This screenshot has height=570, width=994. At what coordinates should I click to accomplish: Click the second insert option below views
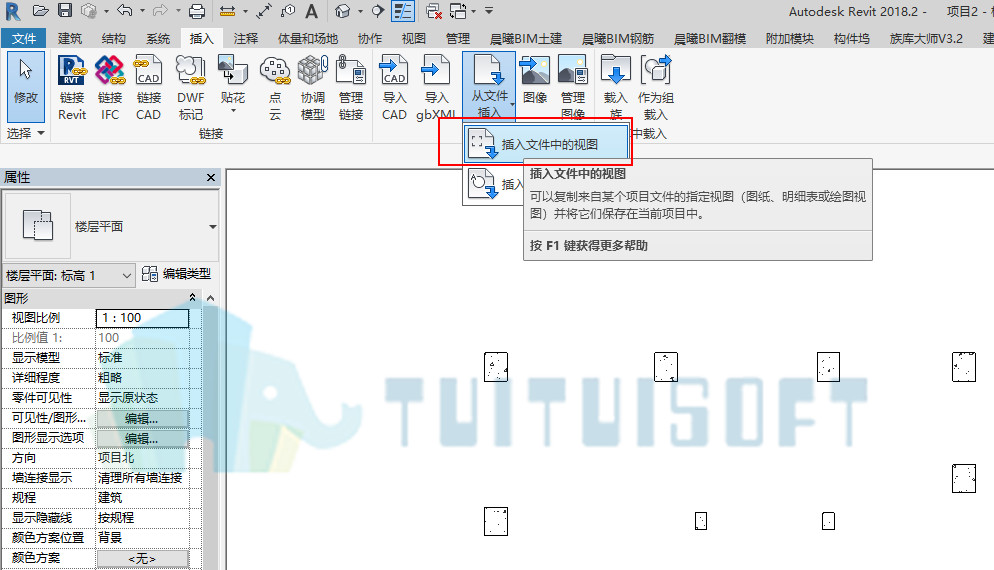click(494, 185)
